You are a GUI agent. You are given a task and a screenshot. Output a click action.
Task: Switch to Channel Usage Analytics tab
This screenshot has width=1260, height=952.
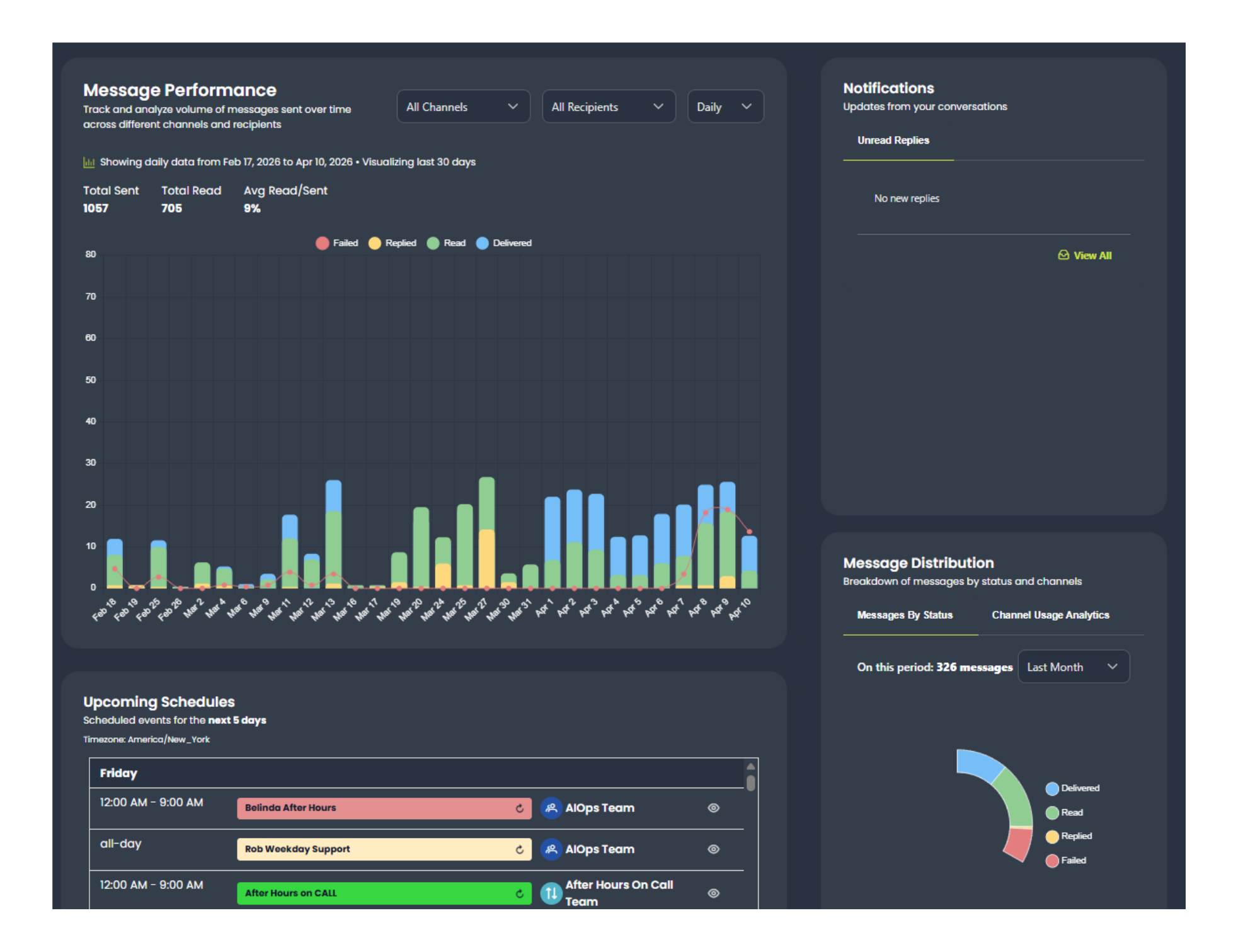[1050, 615]
